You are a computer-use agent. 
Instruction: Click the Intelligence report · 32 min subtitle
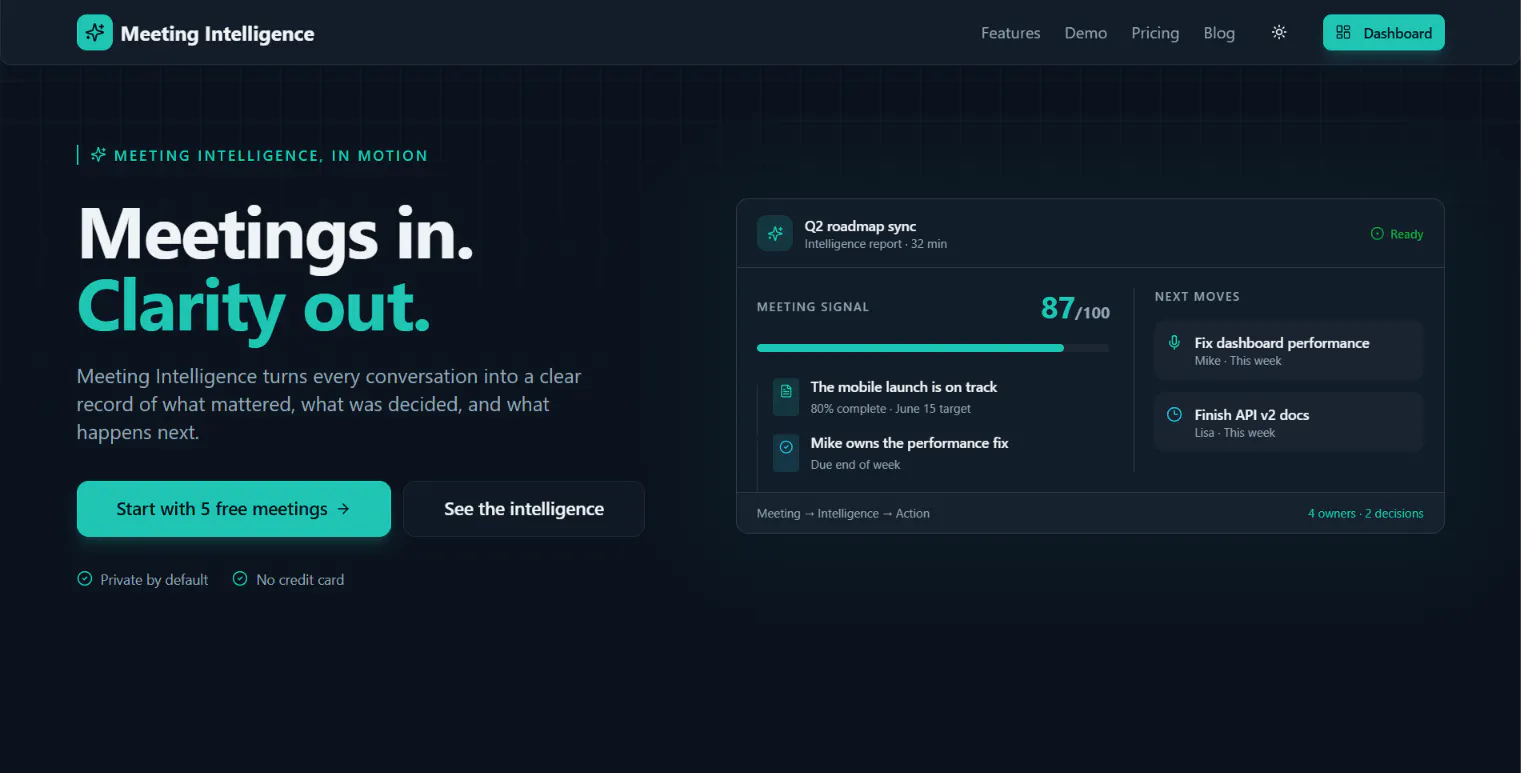coord(876,244)
